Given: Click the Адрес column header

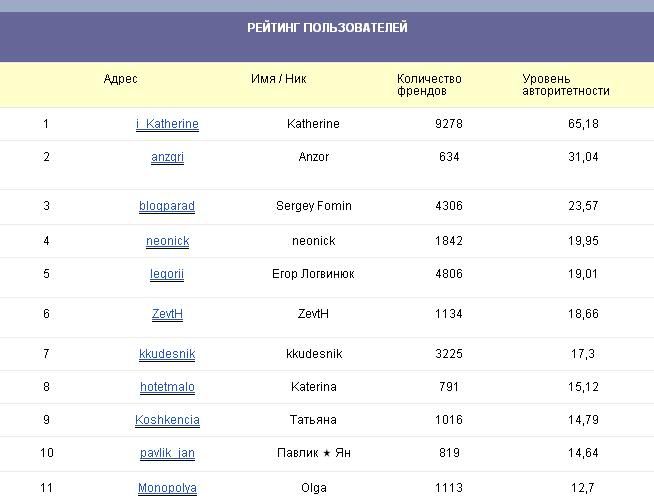Looking at the screenshot, I should (x=121, y=79).
